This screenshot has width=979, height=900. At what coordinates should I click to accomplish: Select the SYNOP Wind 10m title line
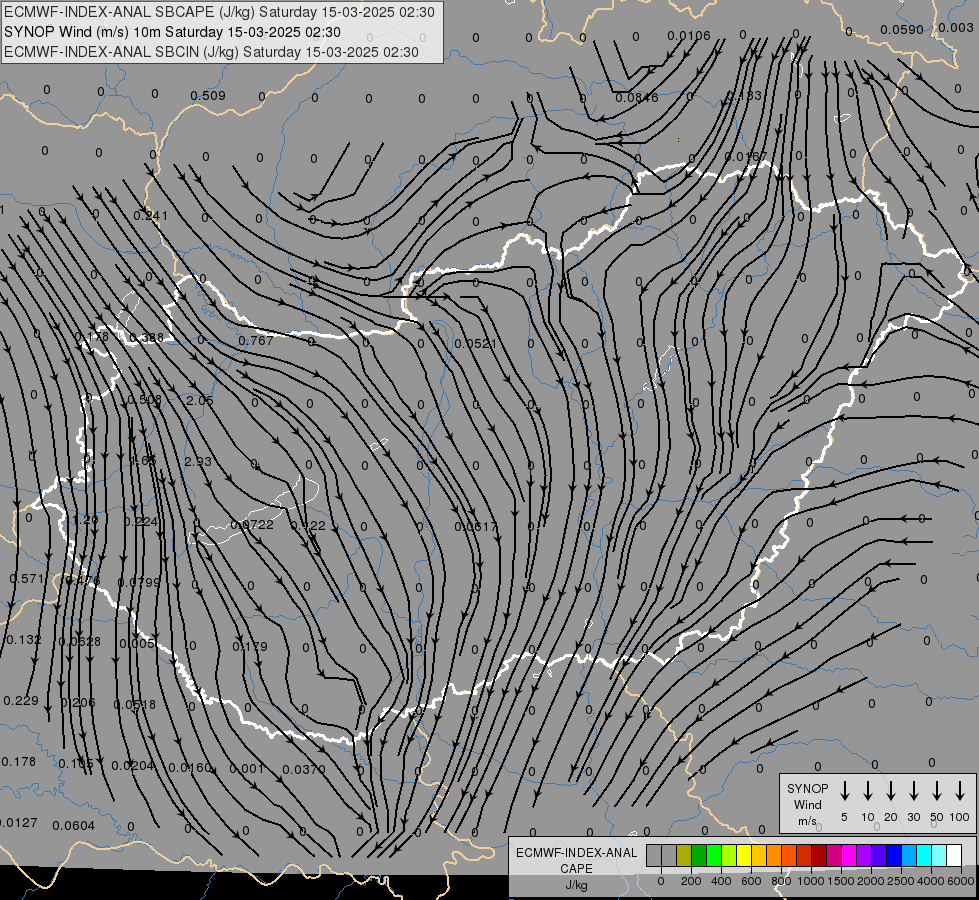coord(172,32)
